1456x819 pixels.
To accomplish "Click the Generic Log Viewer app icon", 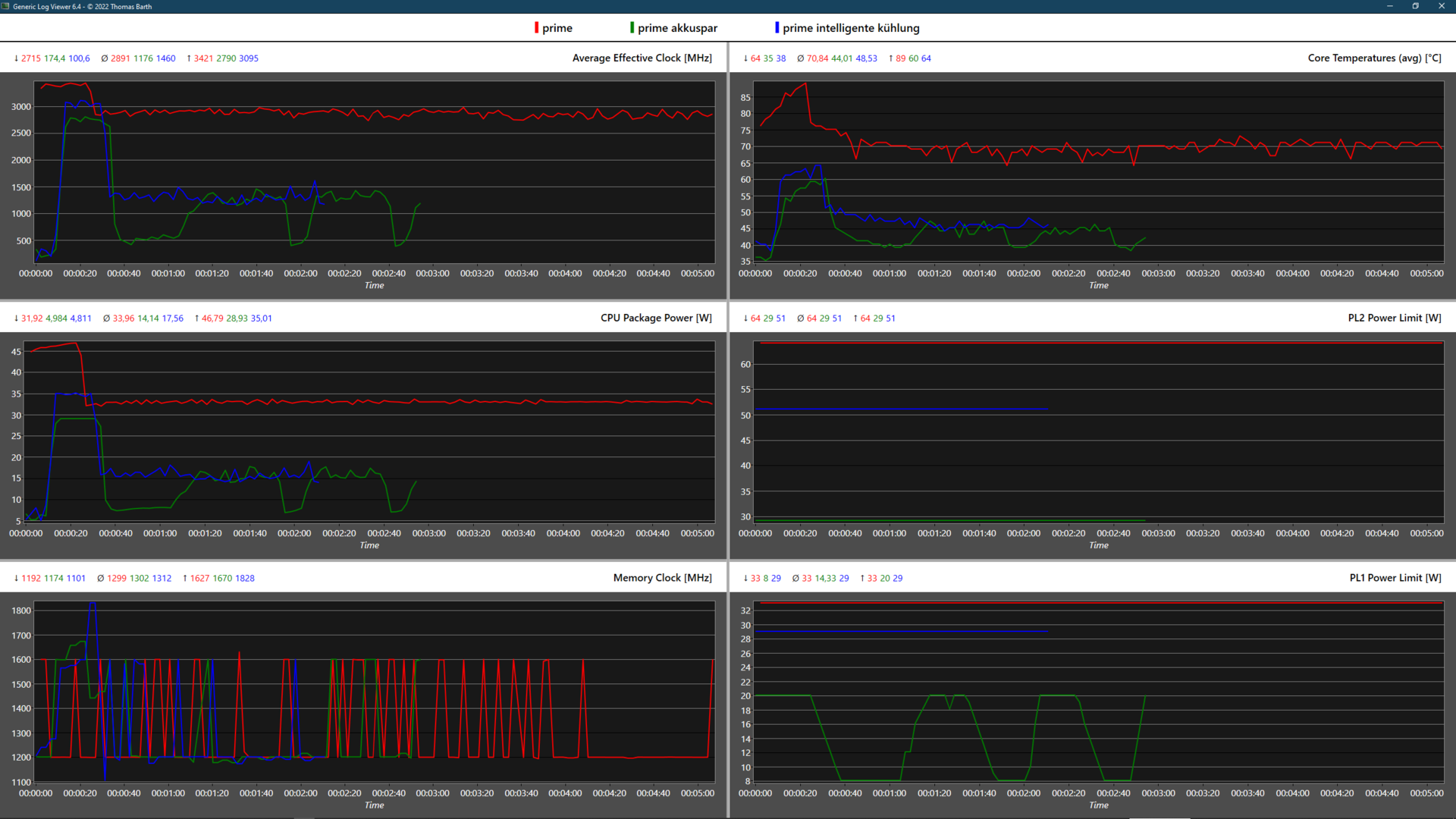I will 6,6.
